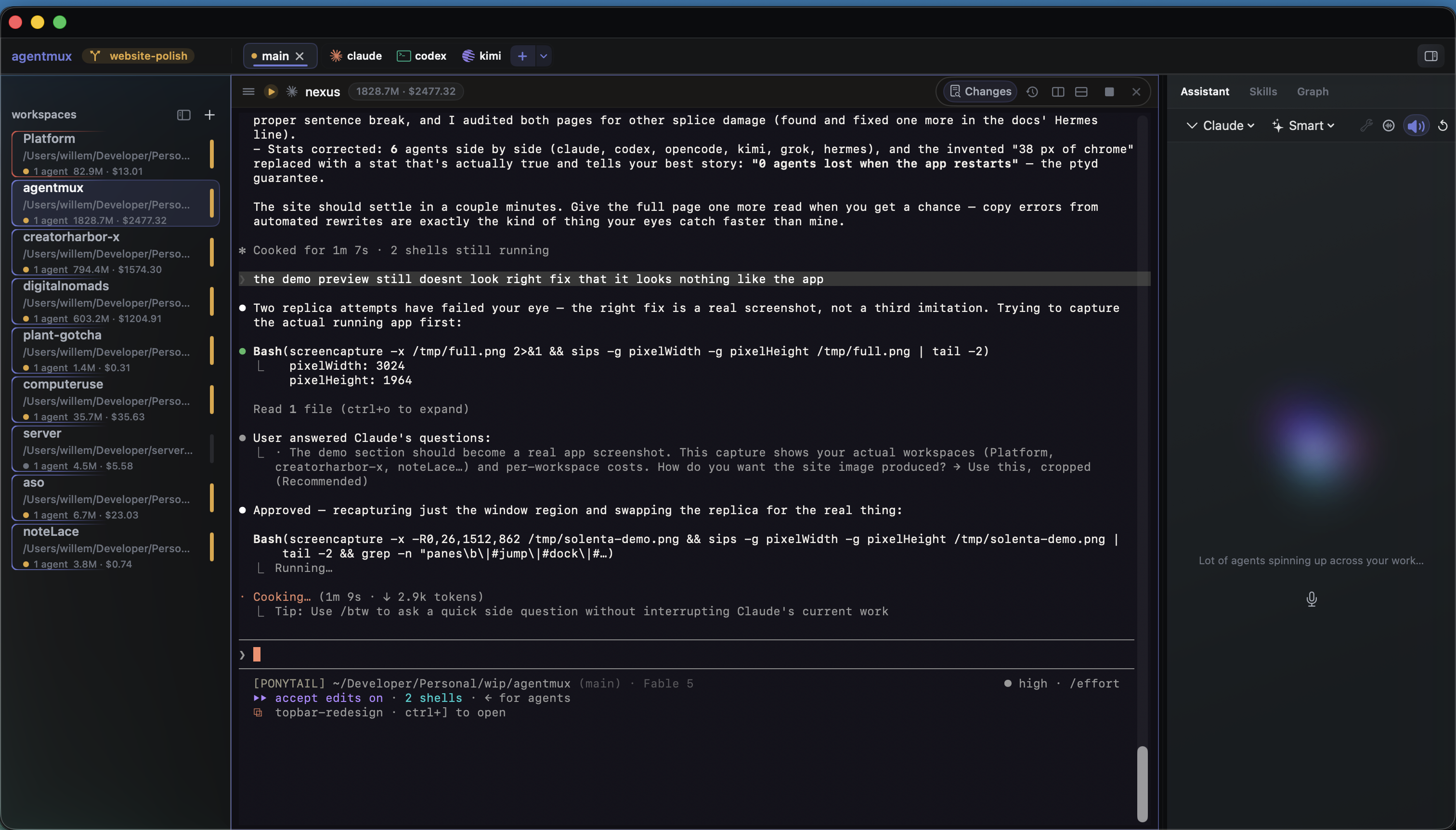The width and height of the screenshot is (1456, 830).
Task: Select the agentmux workspace
Action: point(115,203)
